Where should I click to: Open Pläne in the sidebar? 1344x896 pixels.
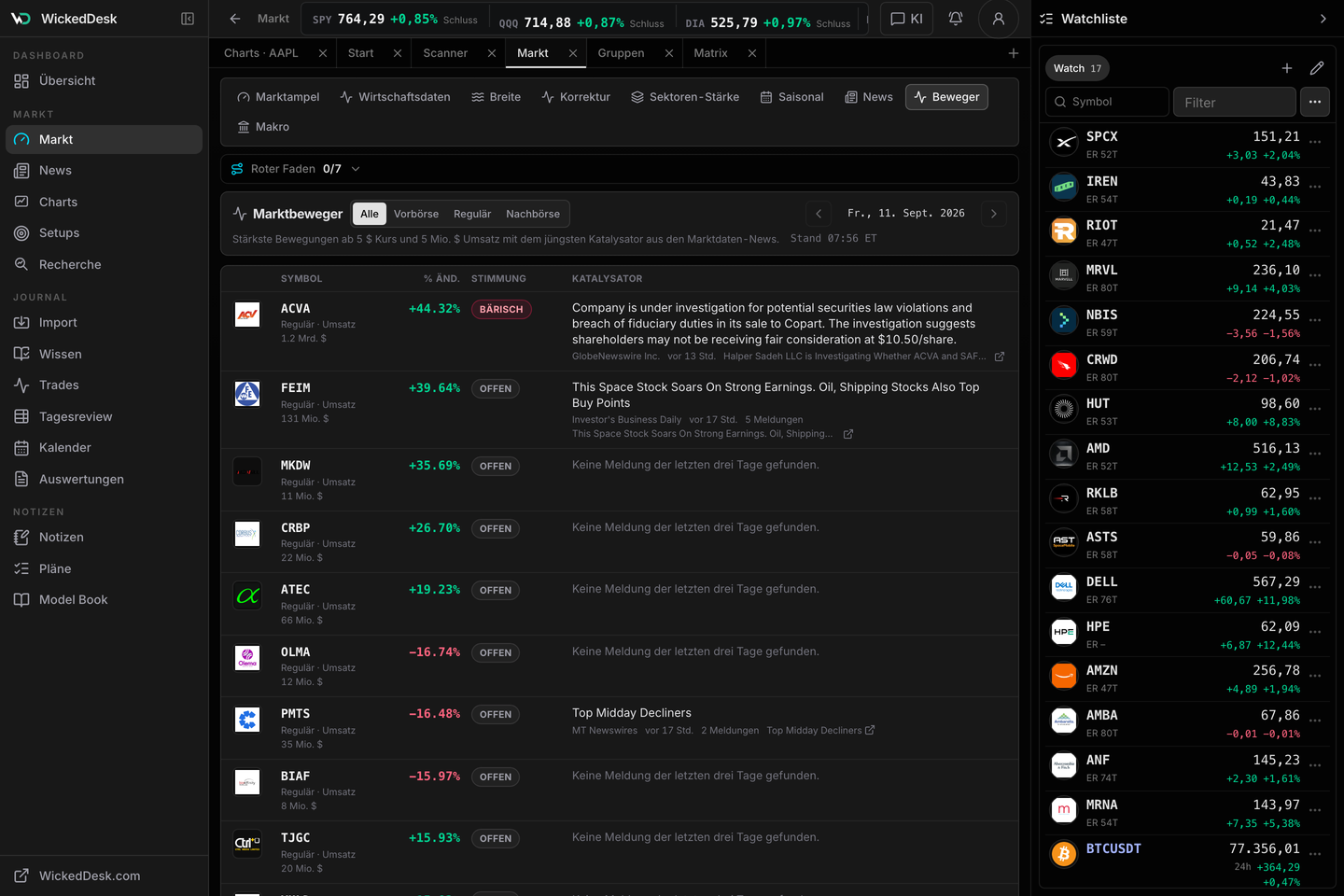tap(104, 568)
